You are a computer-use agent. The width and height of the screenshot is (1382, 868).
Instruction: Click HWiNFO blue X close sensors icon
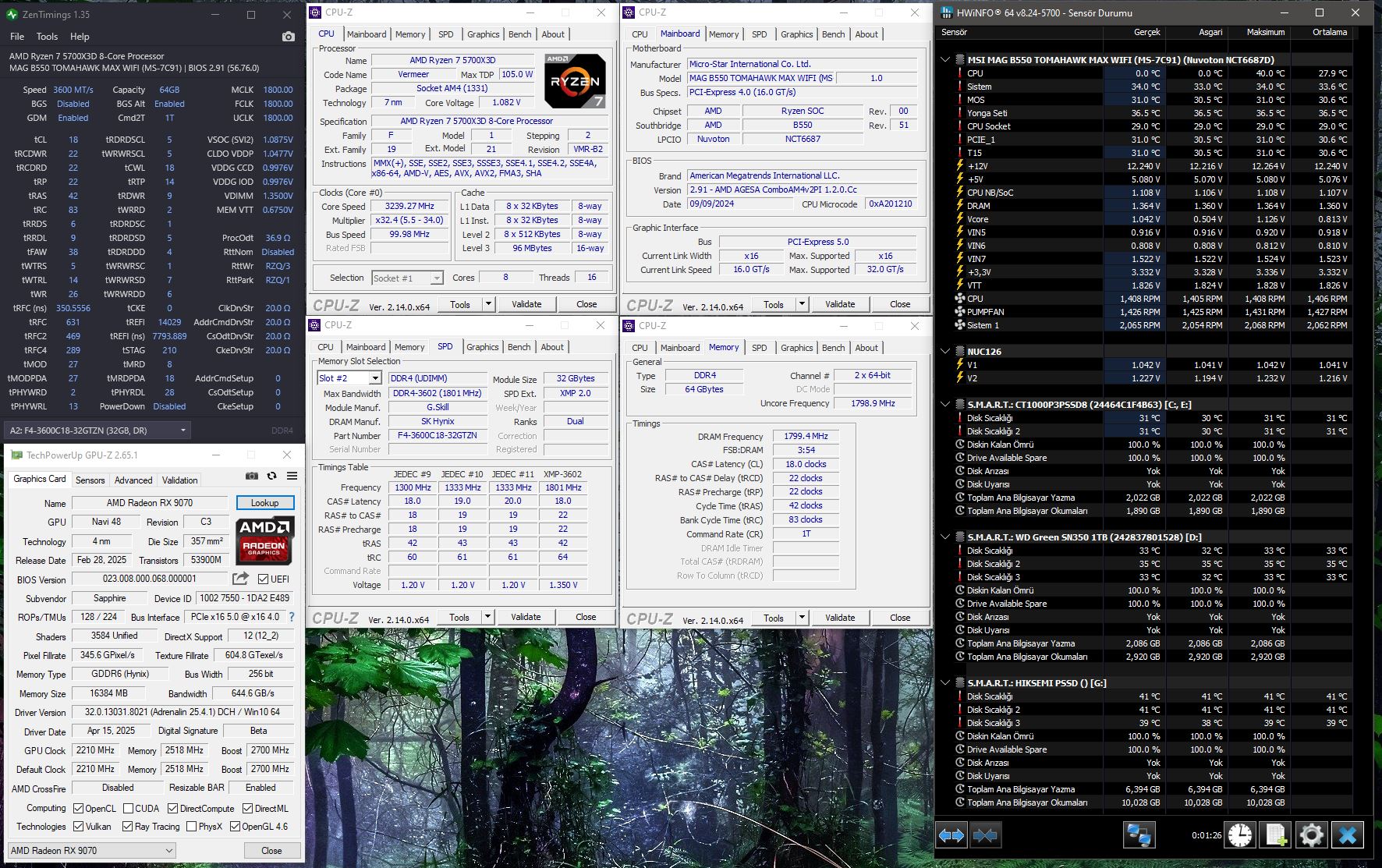[1348, 835]
